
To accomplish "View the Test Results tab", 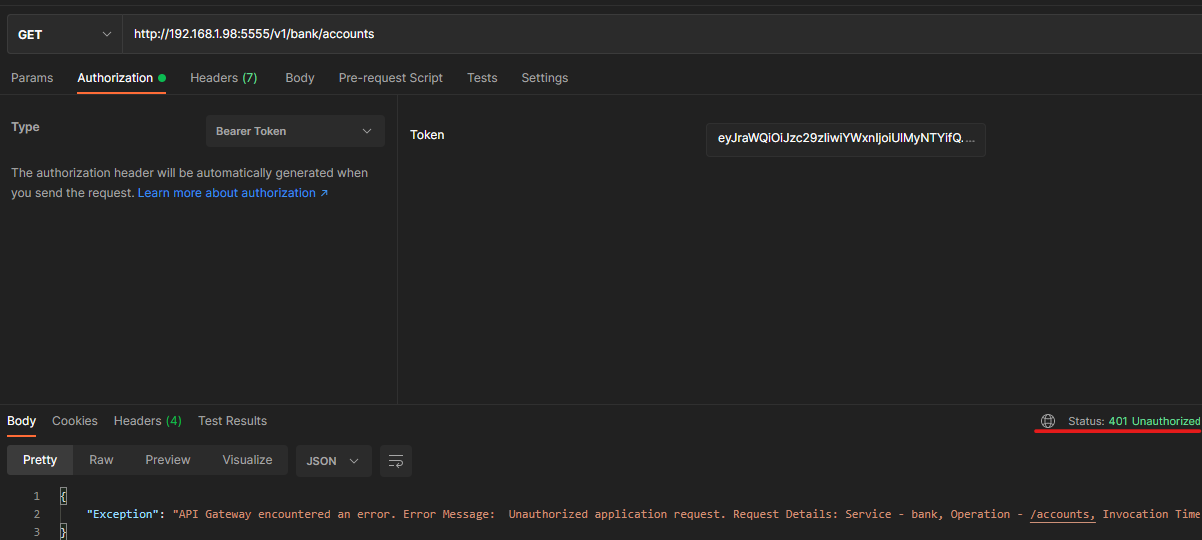I will point(232,421).
